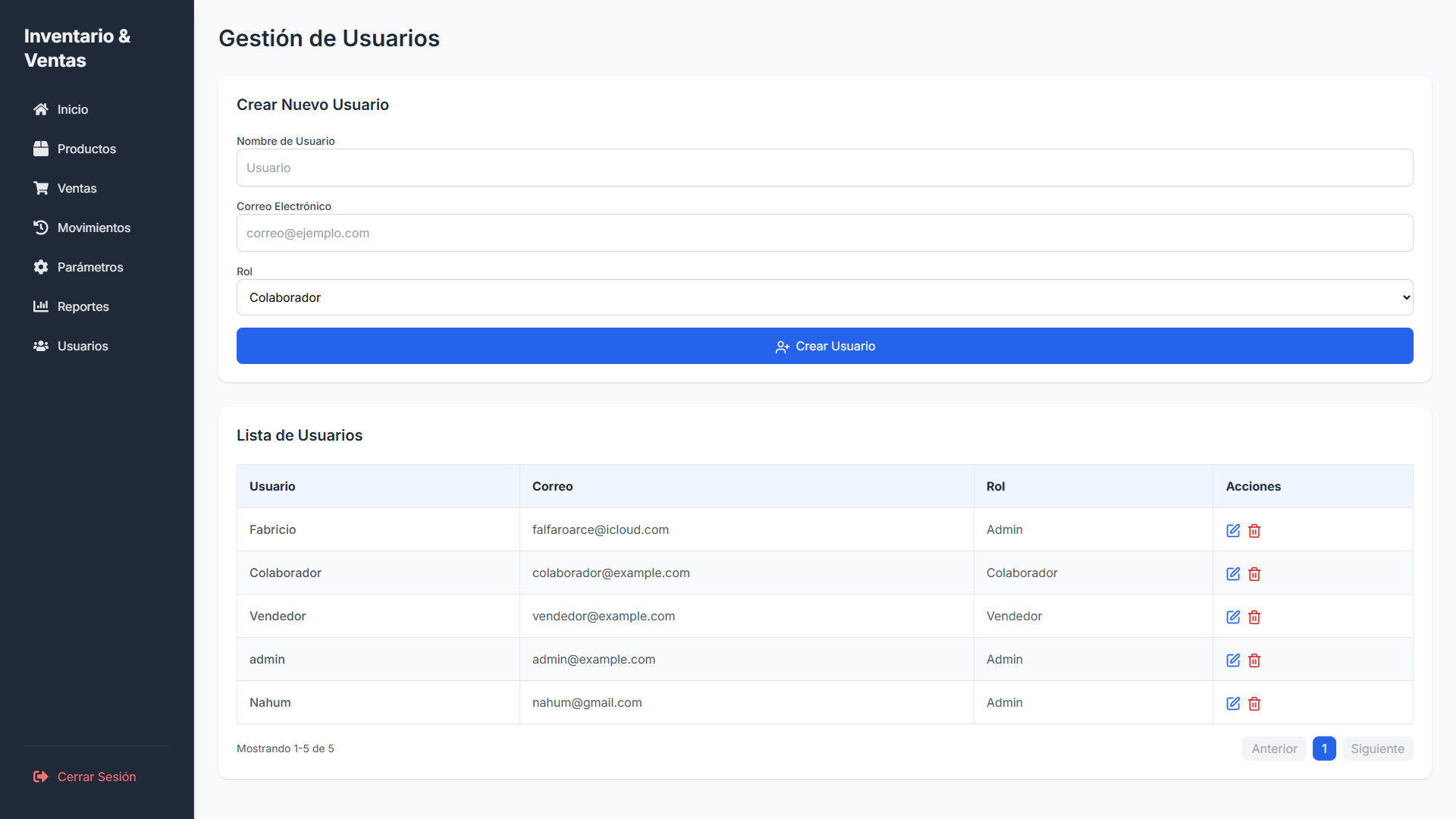Viewport: 1456px width, 819px height.
Task: Edit the vendedor@example.com user
Action: [1233, 617]
